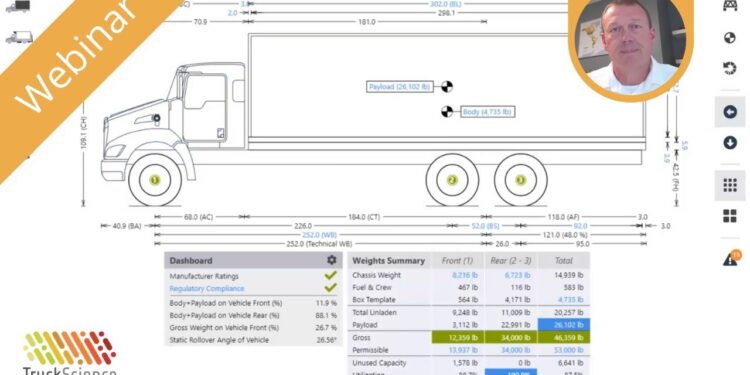Click the Total Unladen row label
750x375 pixels.
(374, 312)
